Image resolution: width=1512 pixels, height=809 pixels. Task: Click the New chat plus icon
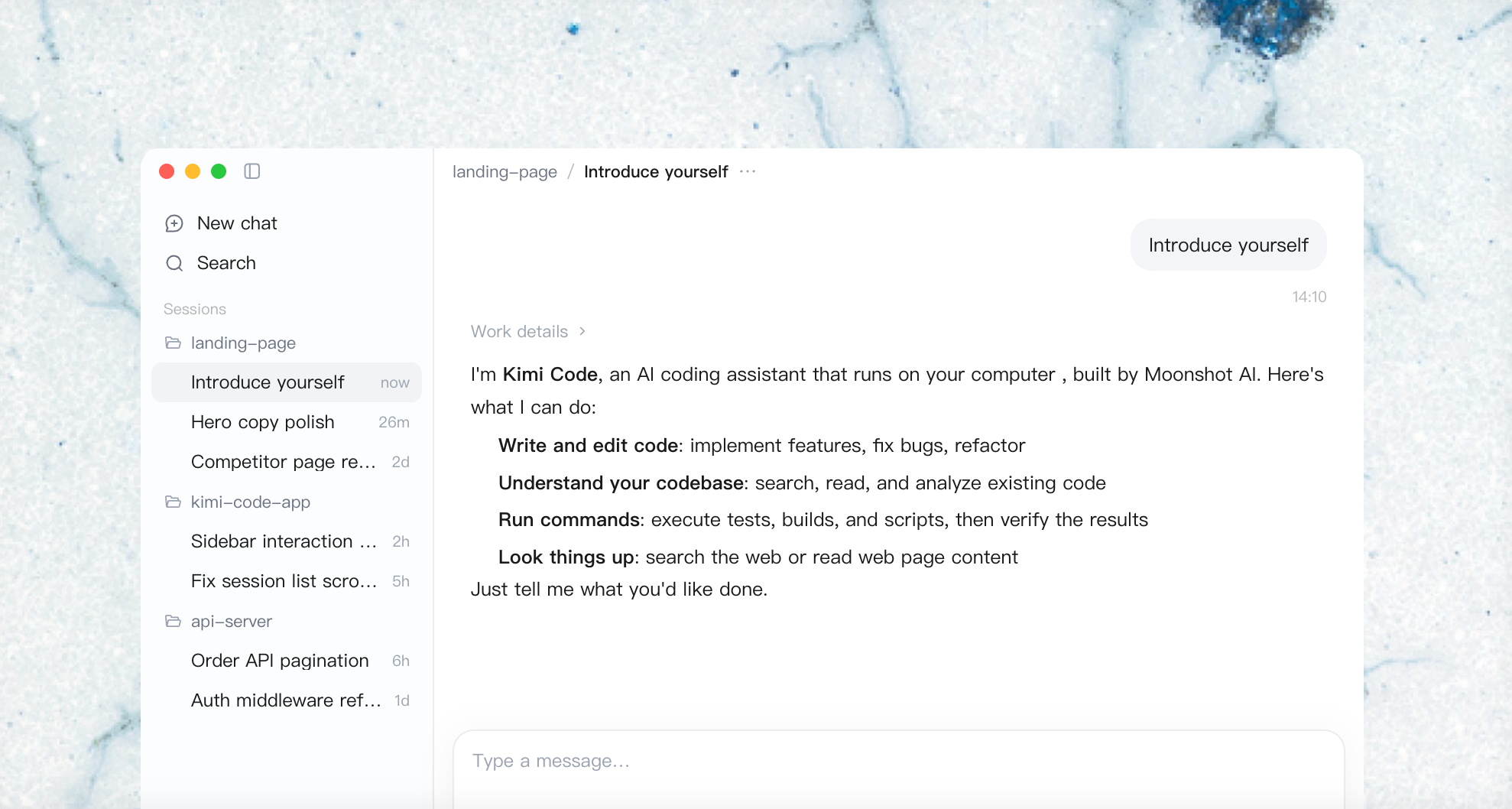174,223
